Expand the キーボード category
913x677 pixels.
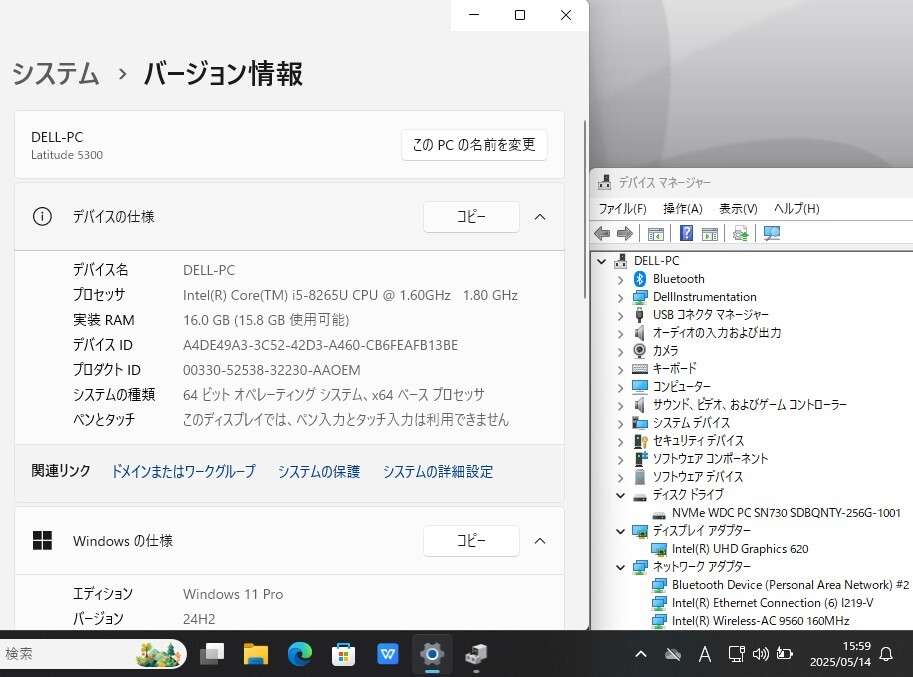[620, 368]
